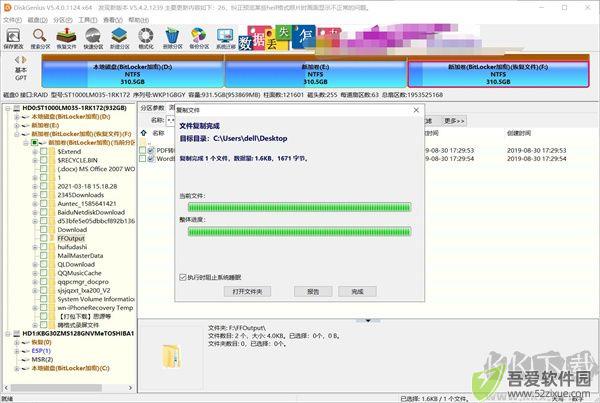The image size is (600, 403).
Task: Click the New Partition (新建分区) toolbar icon
Action: click(x=119, y=36)
